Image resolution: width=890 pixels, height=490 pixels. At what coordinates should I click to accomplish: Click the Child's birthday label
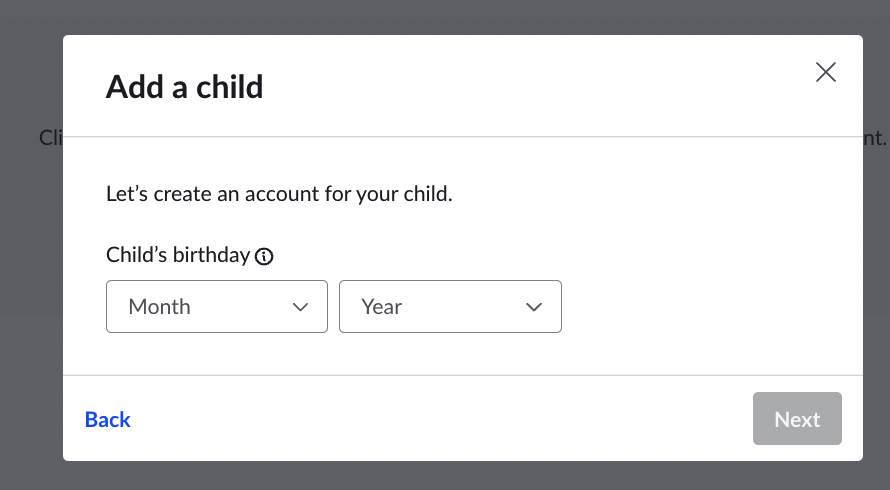click(178, 255)
